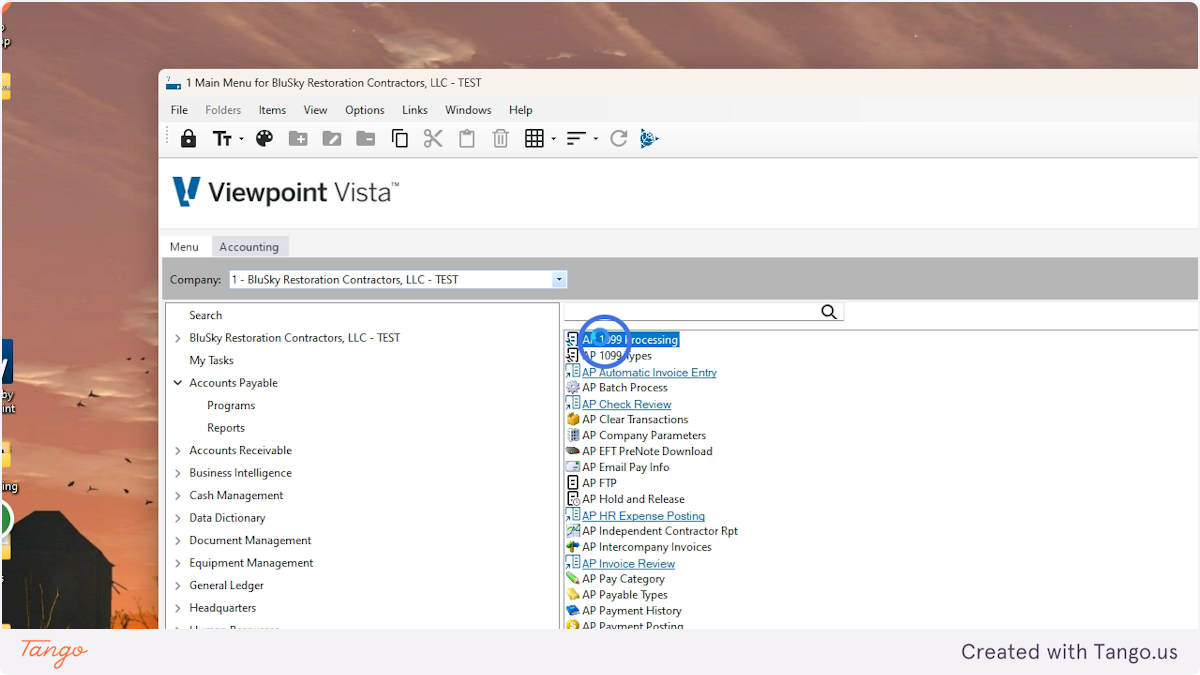Click the AP Intercompany Invoices icon
This screenshot has height=675, width=1200.
point(573,547)
